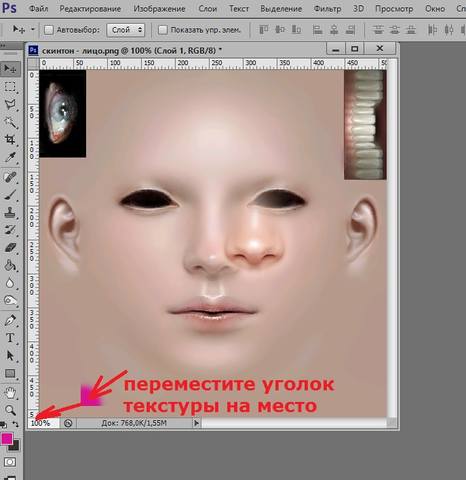Open the Move tool preset picker arrow

[x=33, y=29]
